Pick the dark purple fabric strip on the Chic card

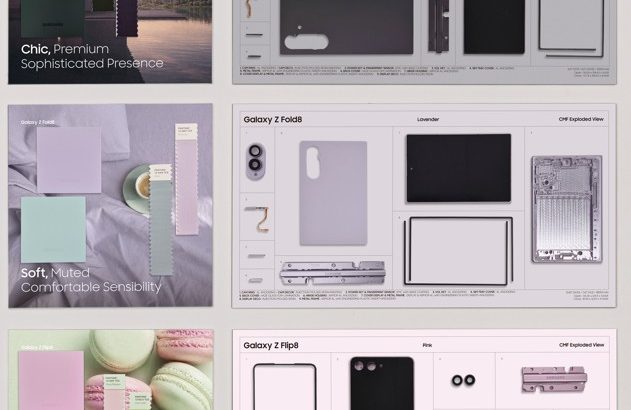[x=127, y=18]
